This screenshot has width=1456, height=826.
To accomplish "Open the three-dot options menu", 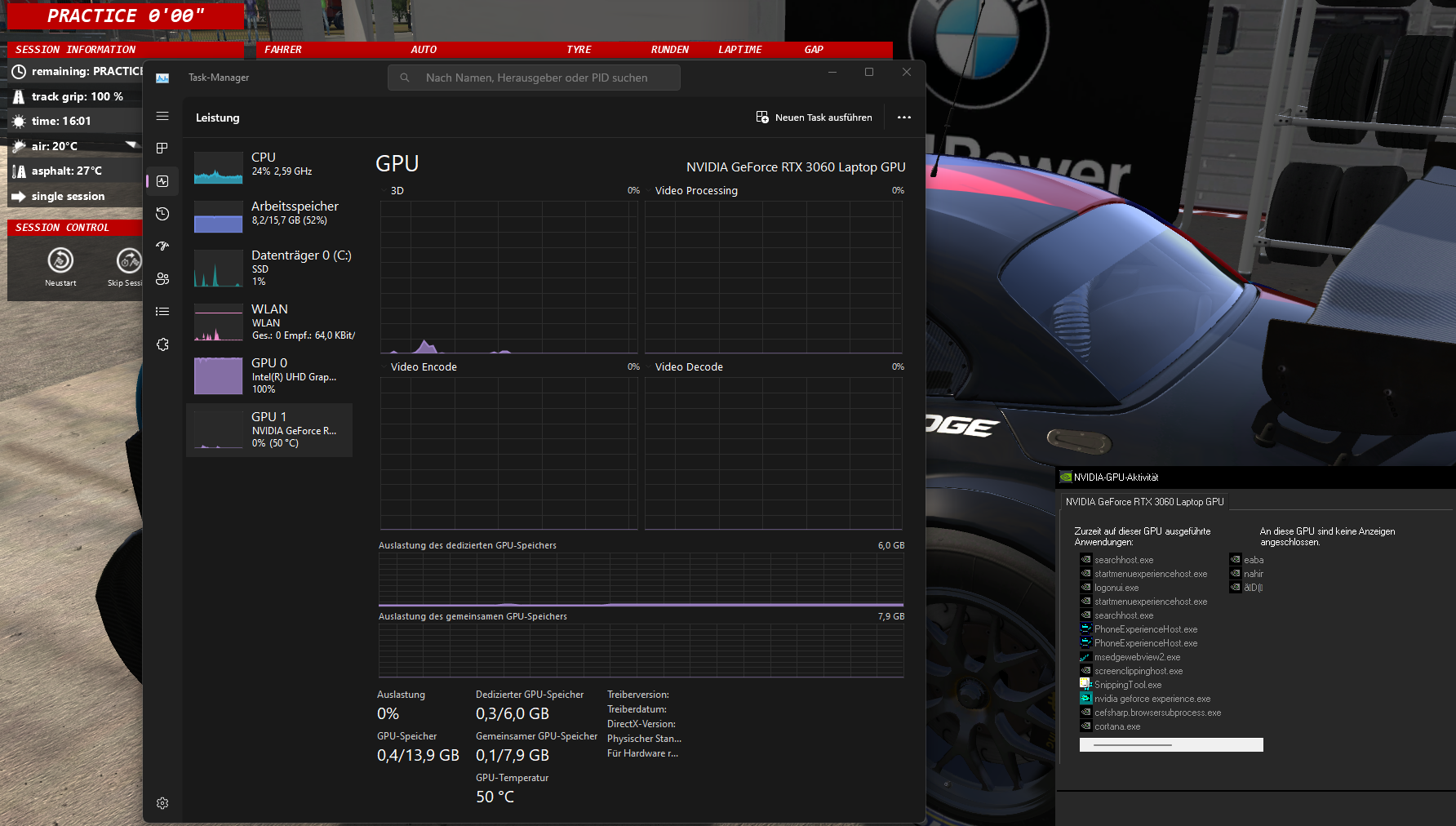I will 903,117.
